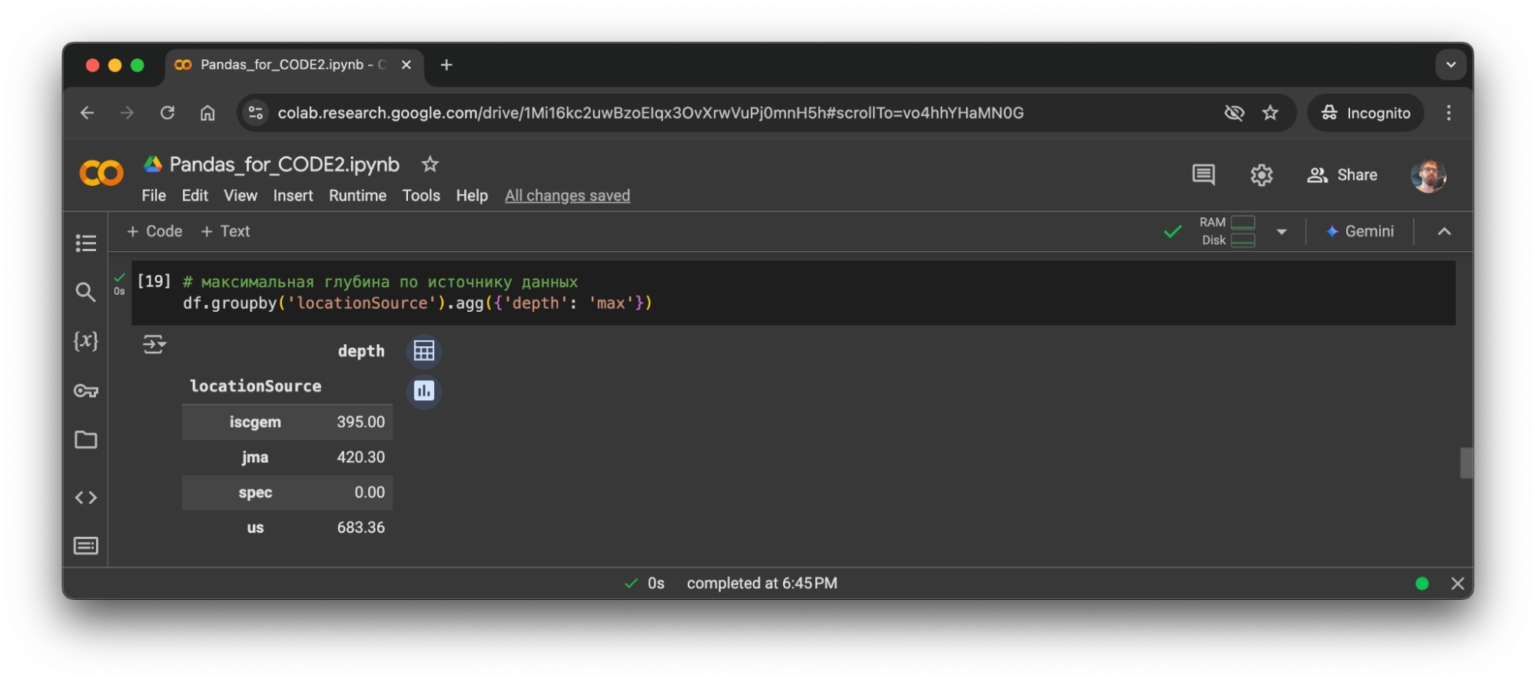Share the notebook
Screen dimensions: 1536x682
point(1343,174)
